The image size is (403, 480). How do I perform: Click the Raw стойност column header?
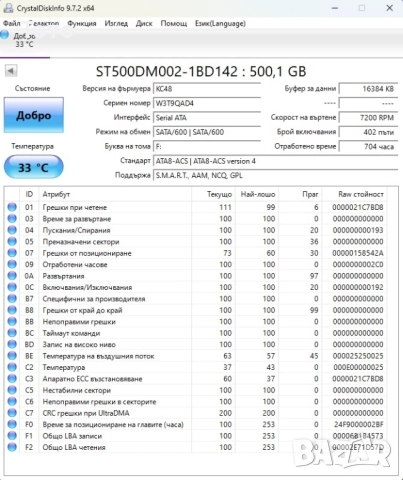click(x=355, y=194)
